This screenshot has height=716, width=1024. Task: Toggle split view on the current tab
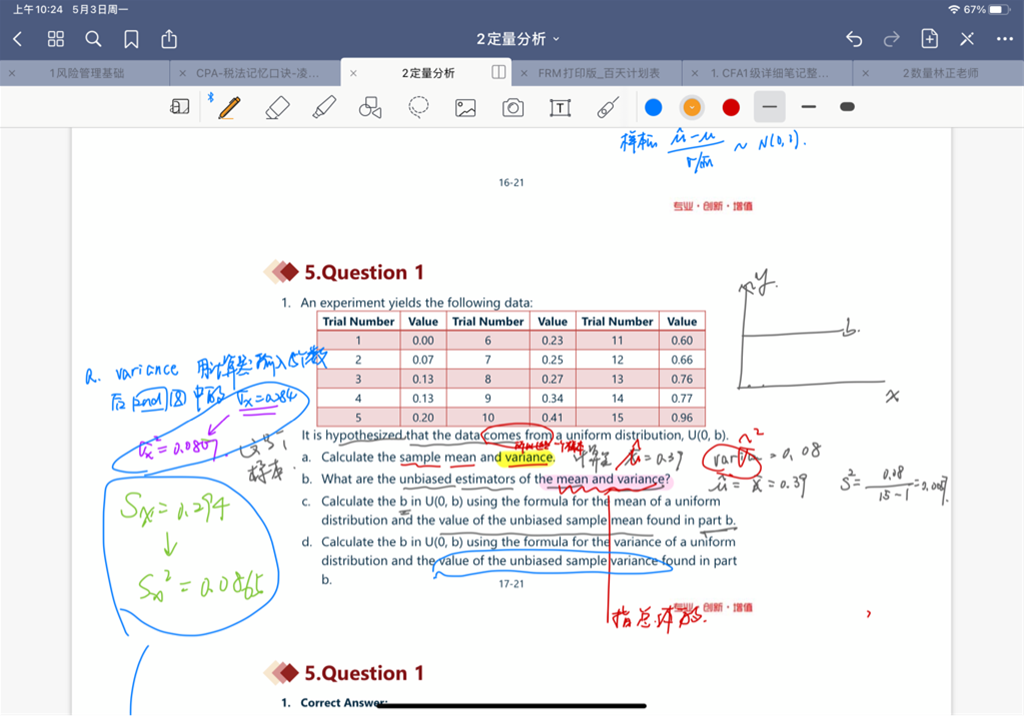point(498,72)
